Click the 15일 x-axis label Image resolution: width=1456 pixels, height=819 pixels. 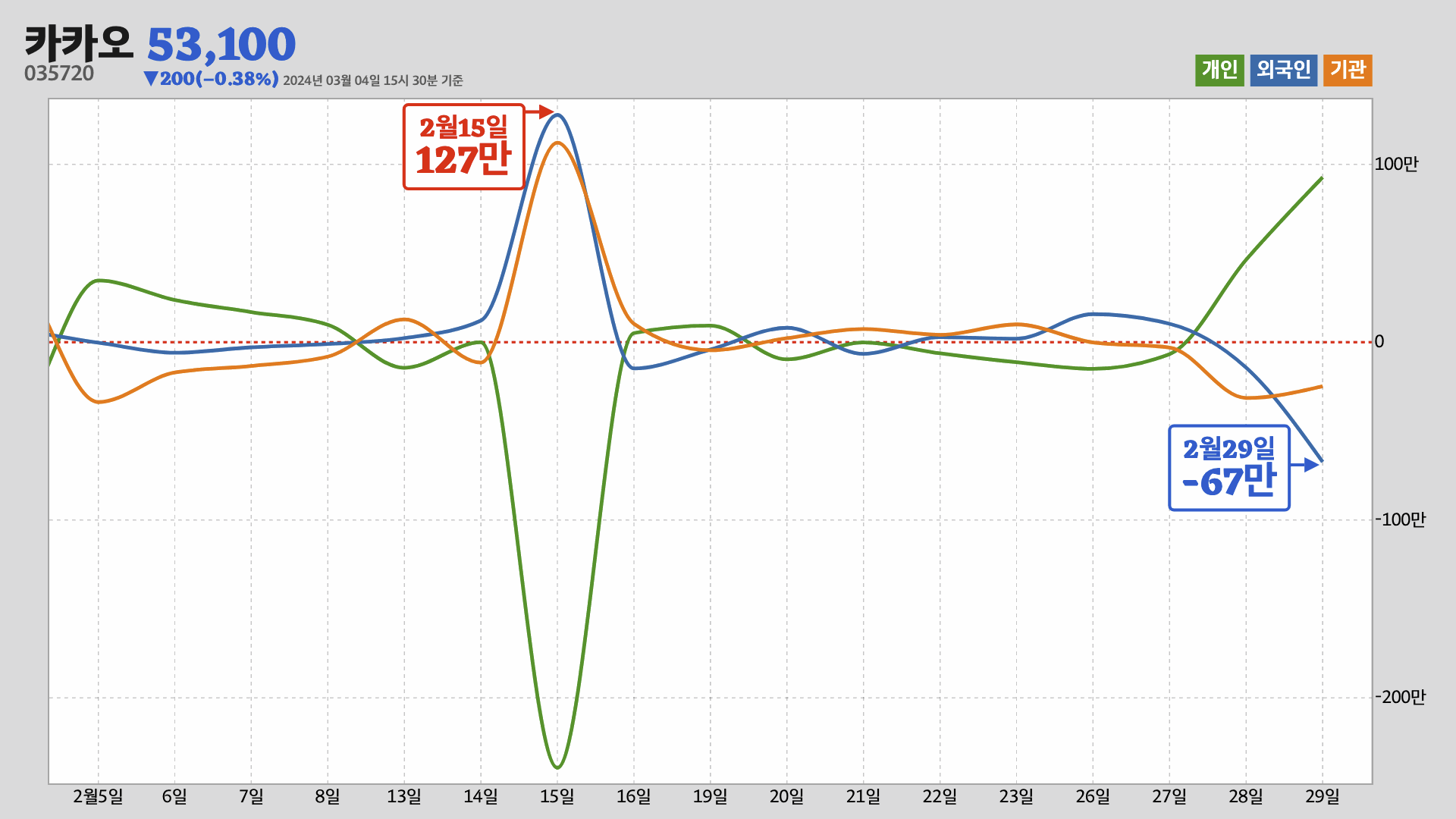pyautogui.click(x=557, y=797)
